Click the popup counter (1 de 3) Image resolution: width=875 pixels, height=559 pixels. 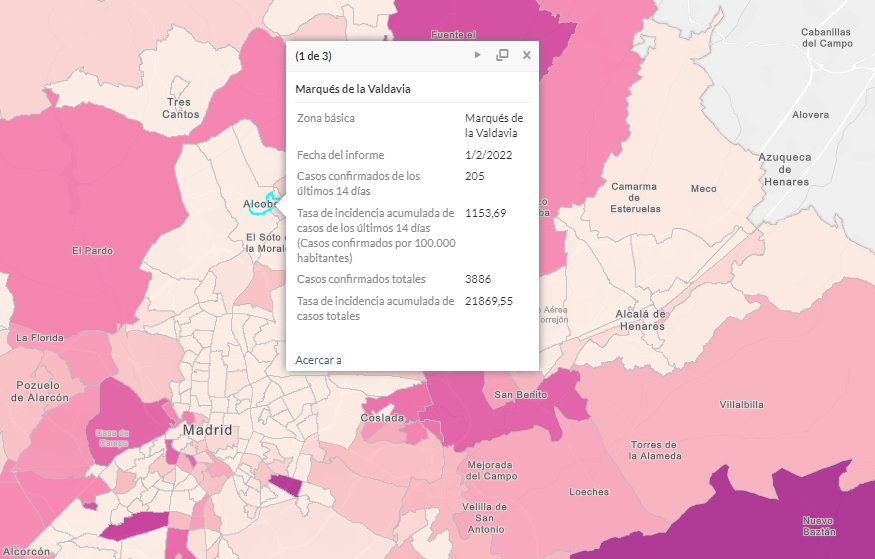tap(313, 56)
